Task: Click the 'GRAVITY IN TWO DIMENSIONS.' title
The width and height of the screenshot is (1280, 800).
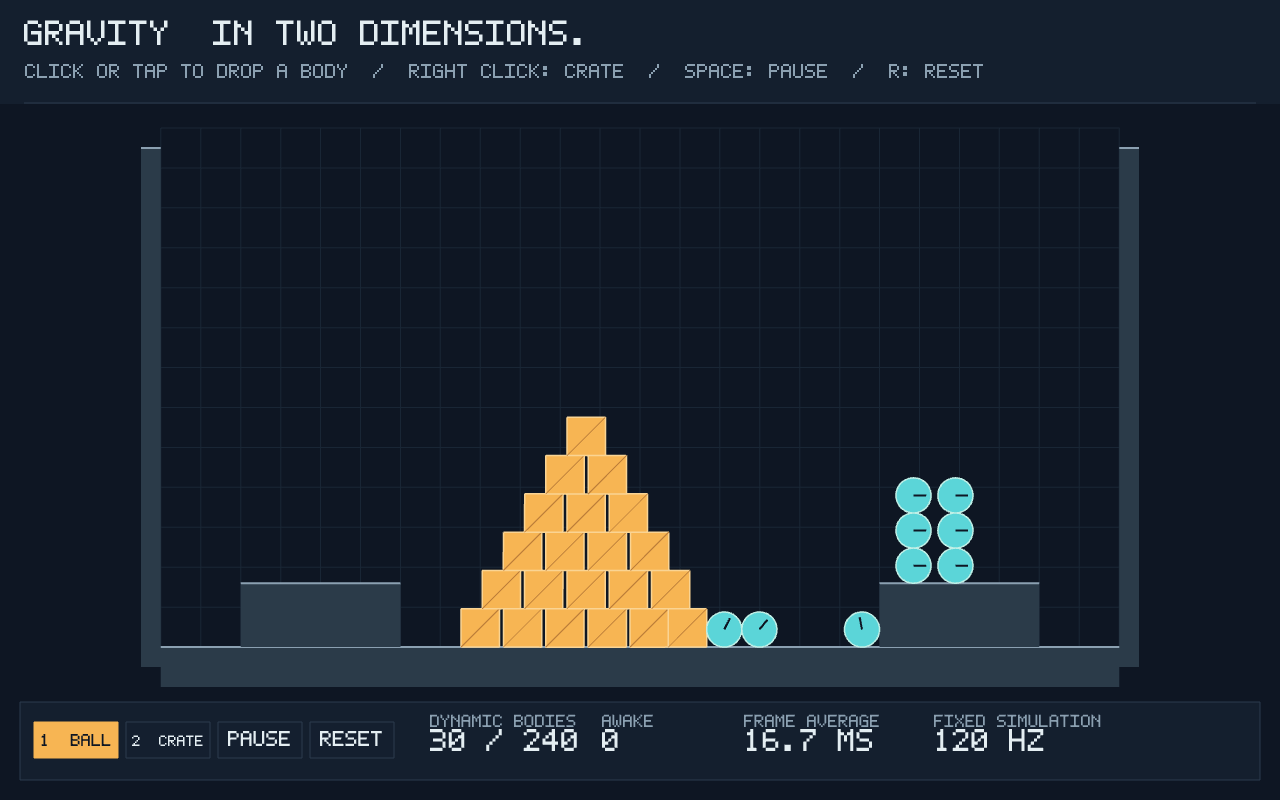Action: click(304, 33)
